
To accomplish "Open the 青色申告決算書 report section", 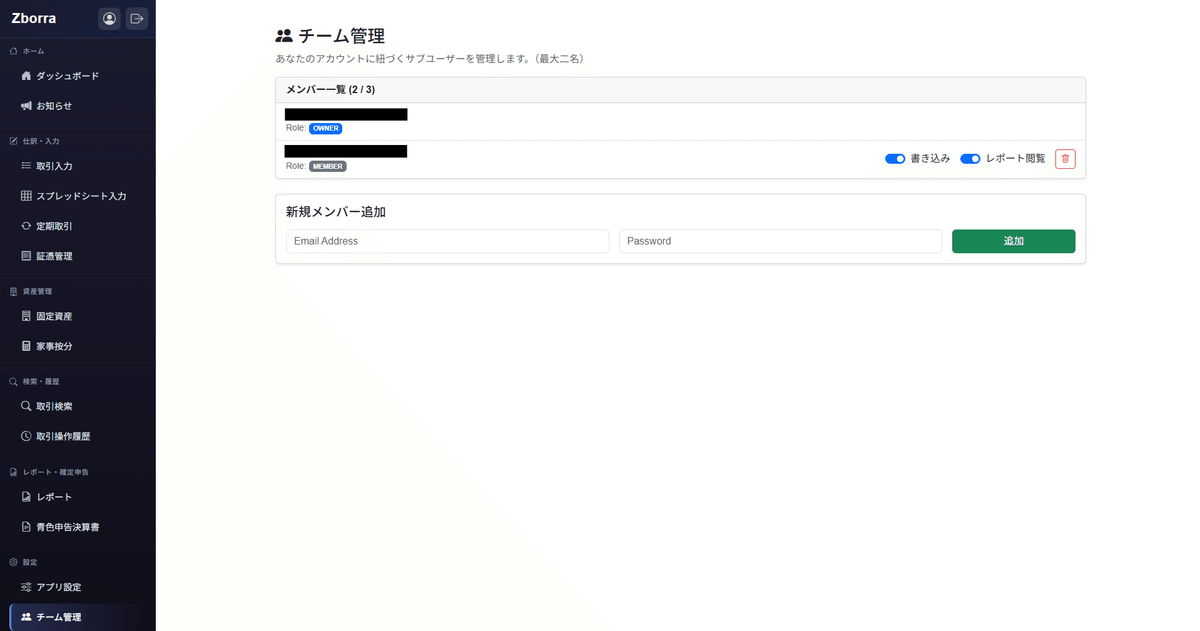I will click(x=68, y=526).
